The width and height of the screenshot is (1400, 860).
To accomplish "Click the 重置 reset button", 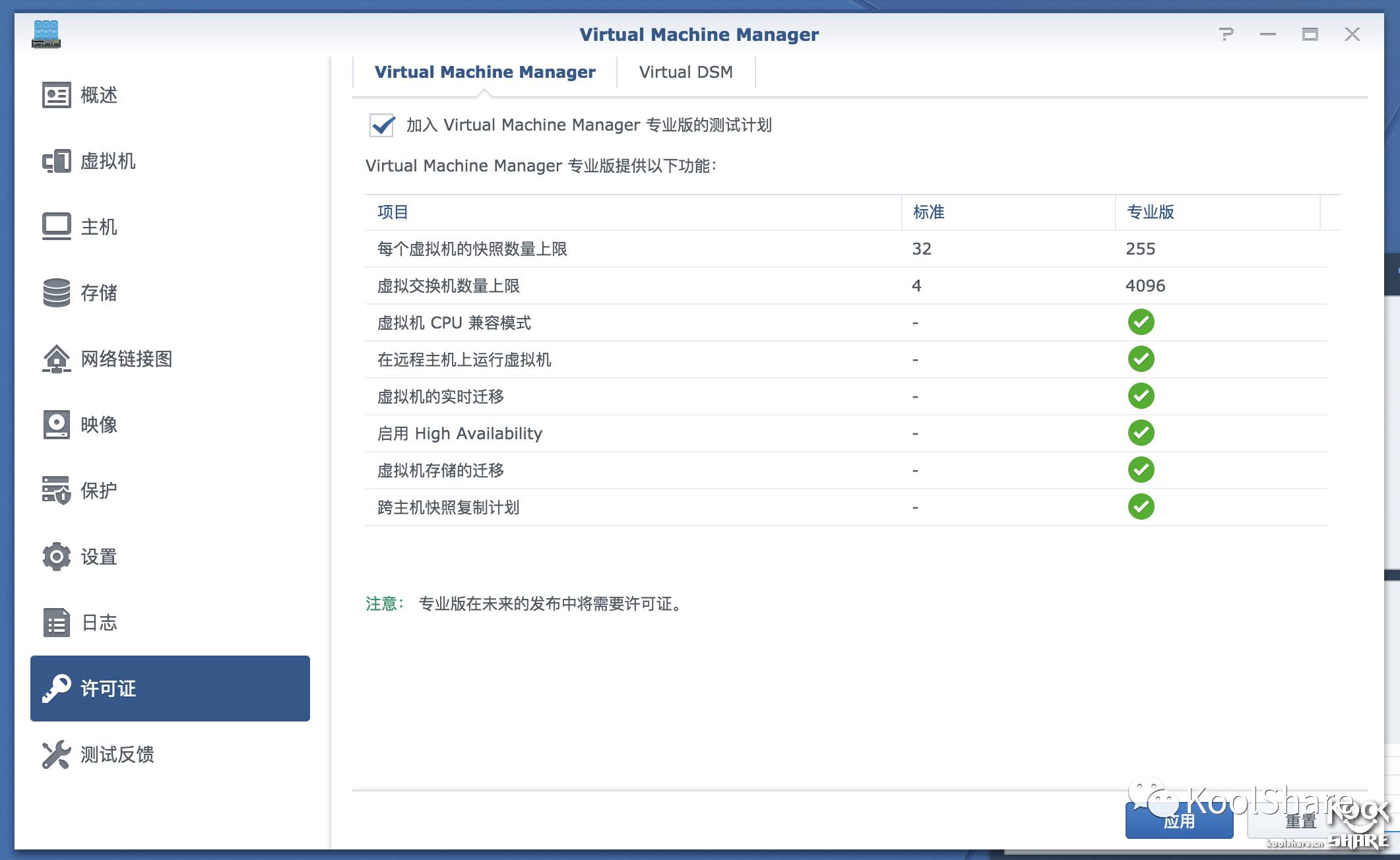I will pyautogui.click(x=1300, y=822).
